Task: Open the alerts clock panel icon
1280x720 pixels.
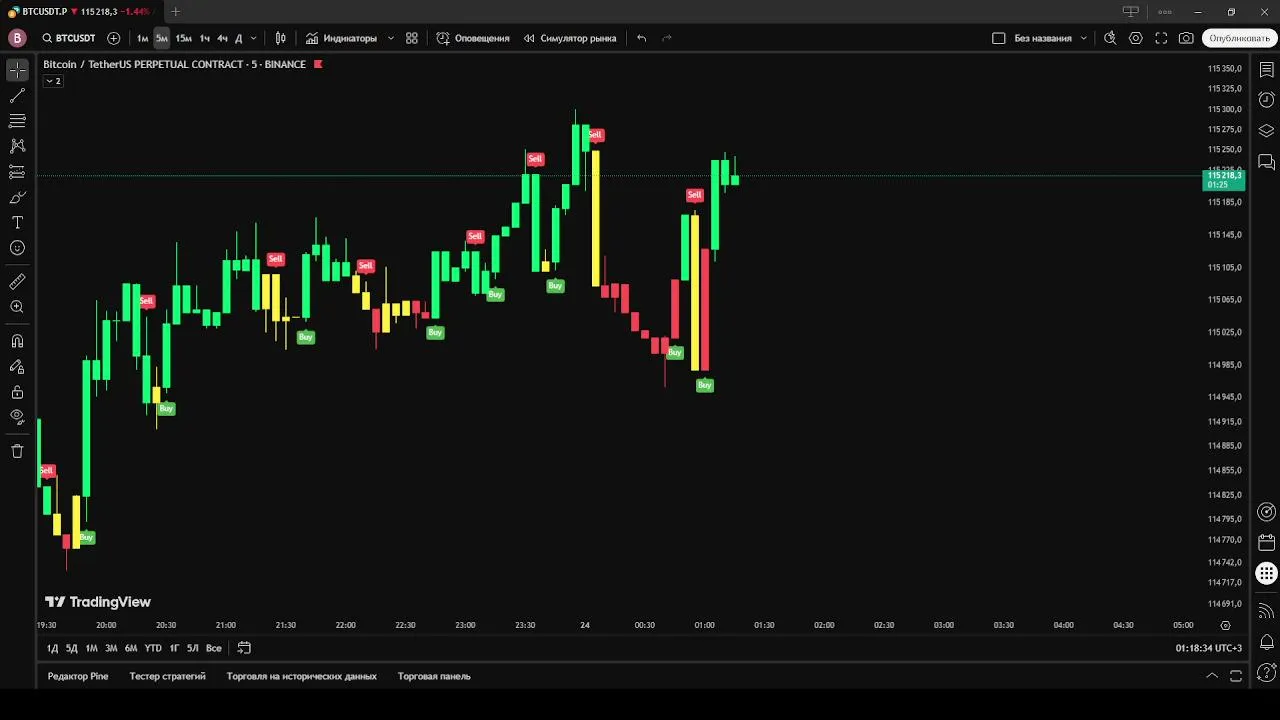Action: point(1266,100)
